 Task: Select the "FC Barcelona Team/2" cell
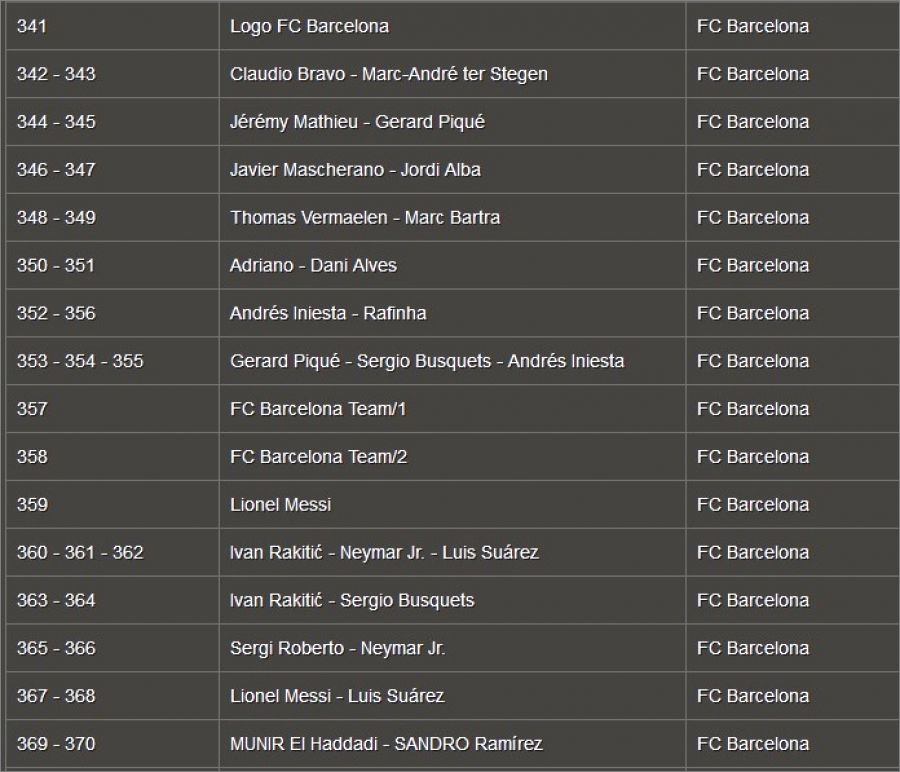[x=318, y=457]
